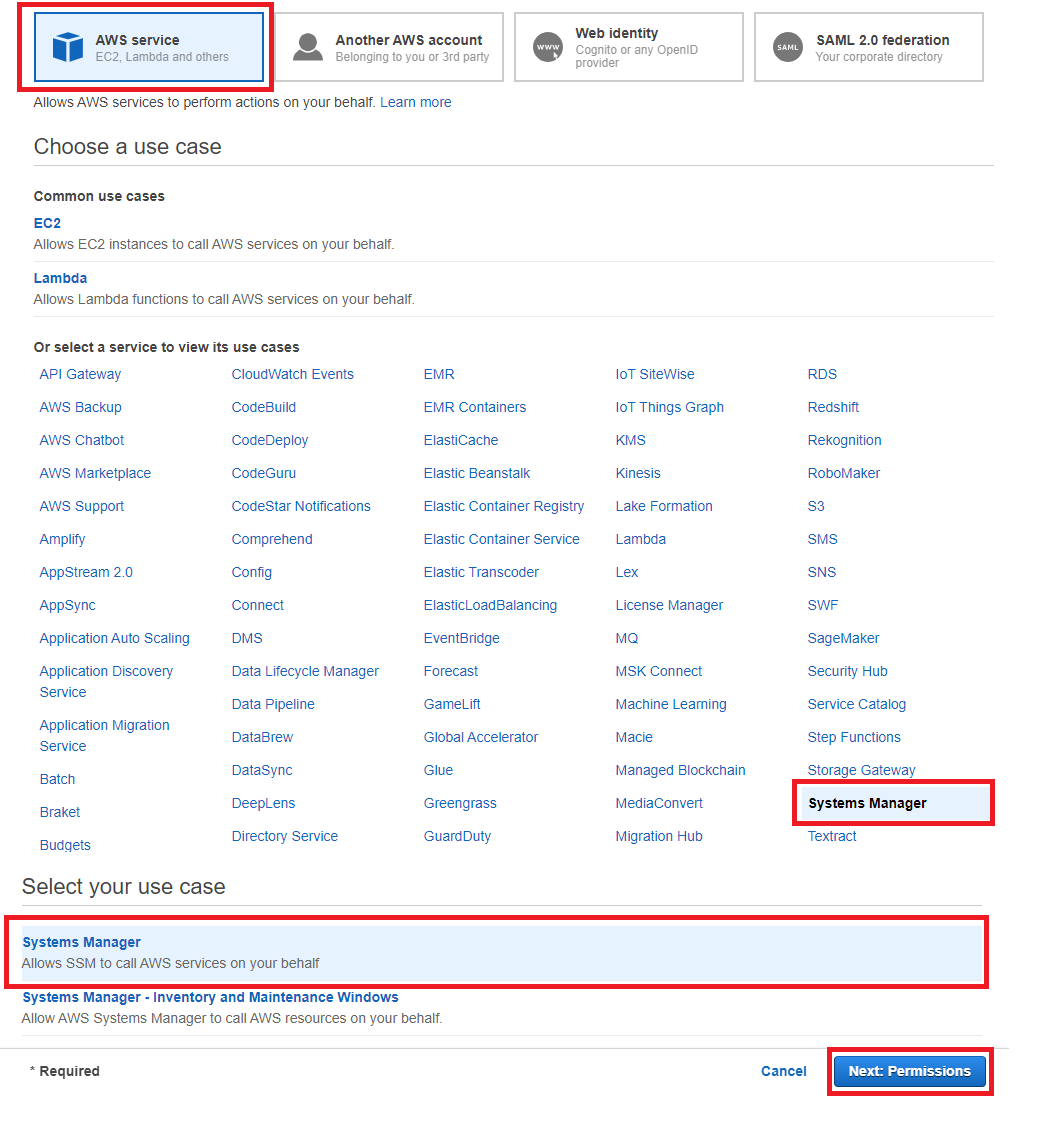Choose CloudWatch Events service
This screenshot has width=1044, height=1126.
point(293,375)
